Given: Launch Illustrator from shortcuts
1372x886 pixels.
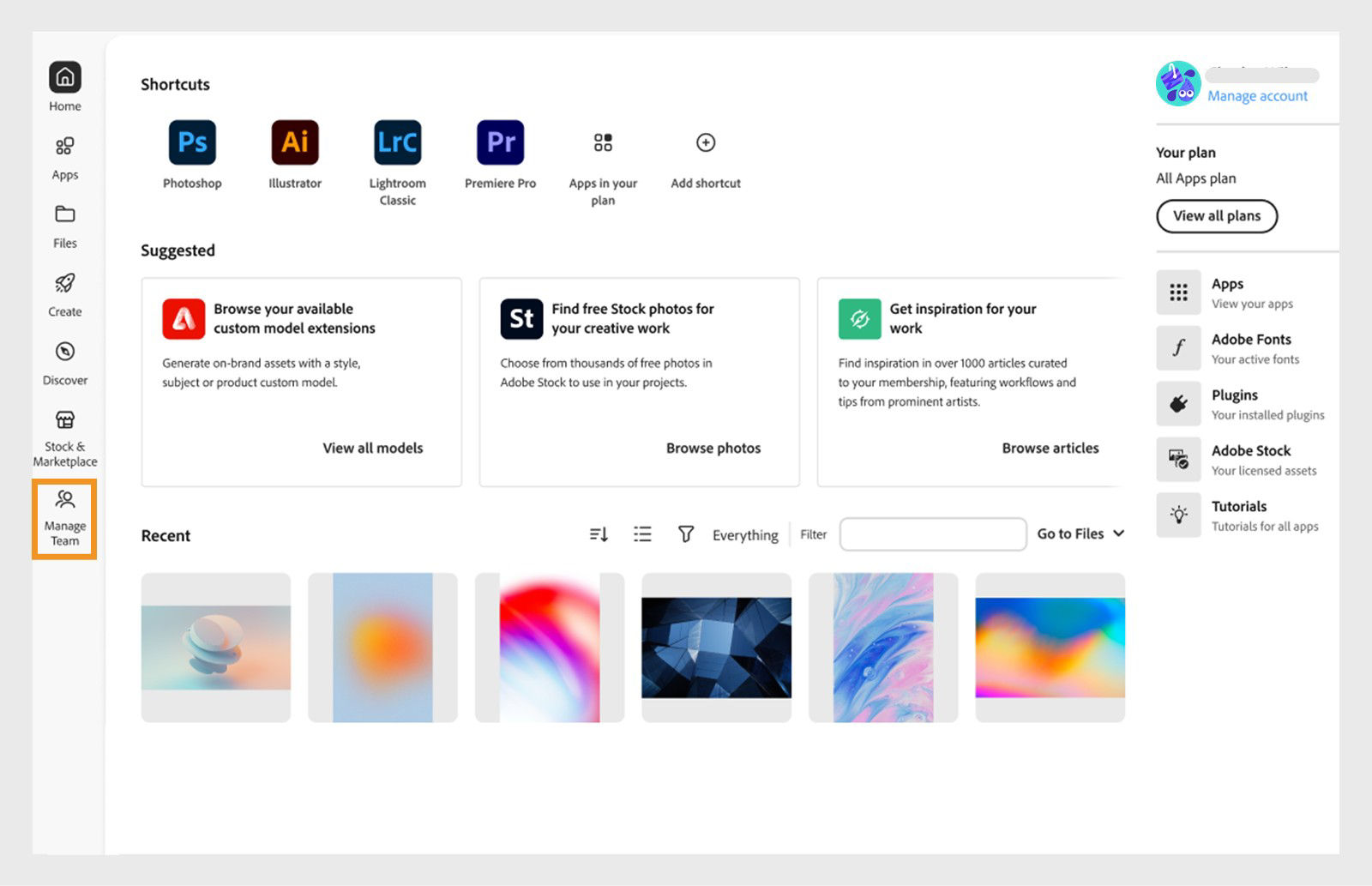Looking at the screenshot, I should pyautogui.click(x=295, y=142).
